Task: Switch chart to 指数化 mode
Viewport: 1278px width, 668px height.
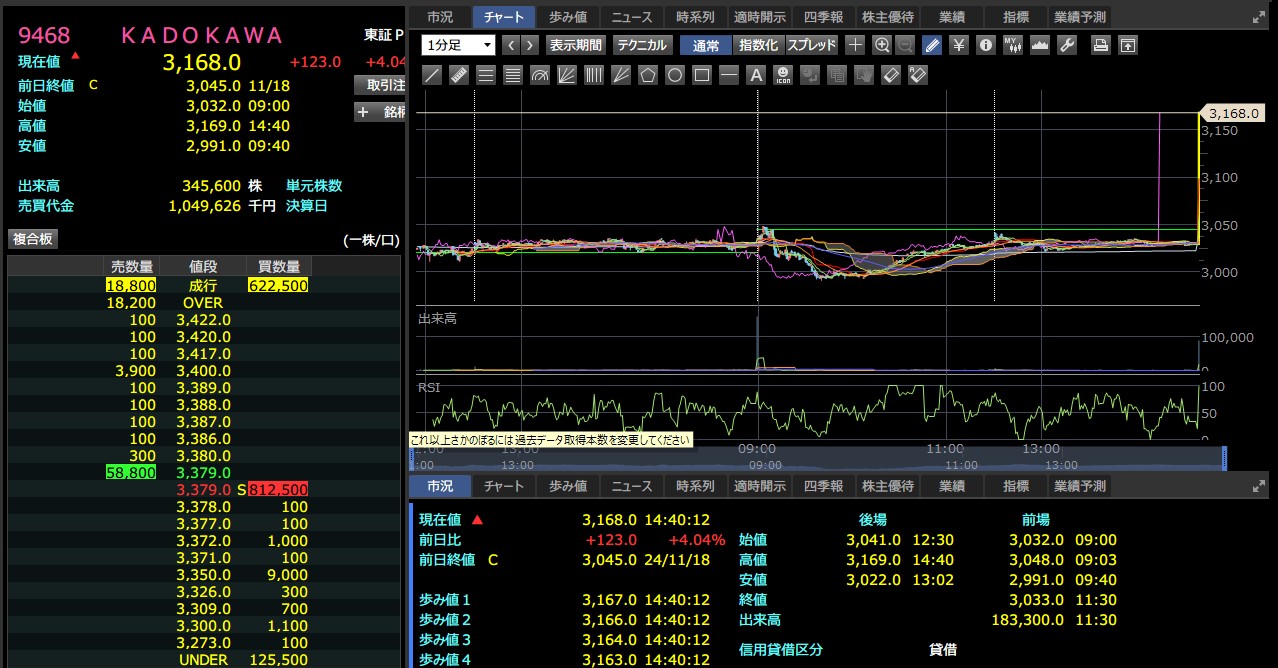Action: tap(758, 45)
